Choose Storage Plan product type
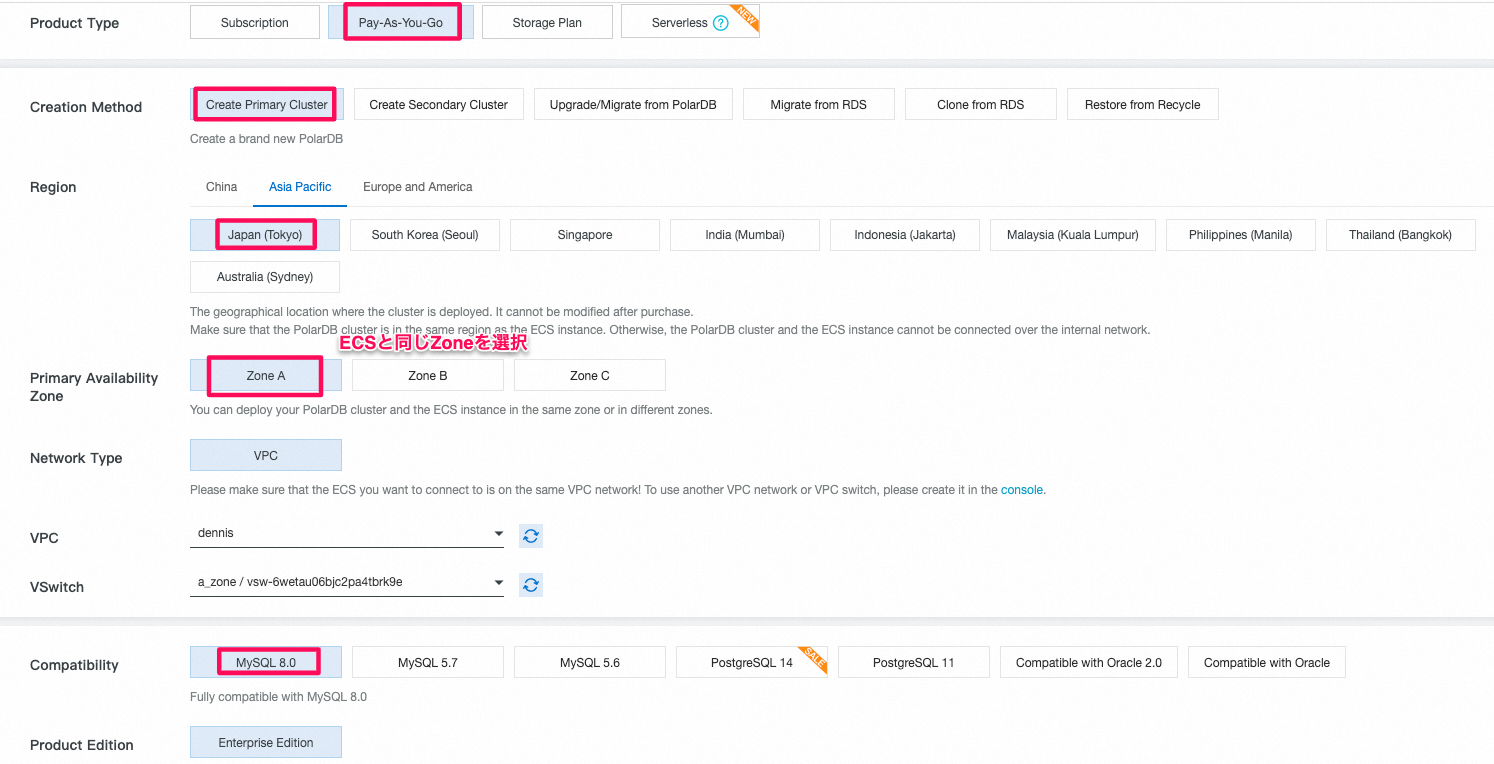Image resolution: width=1494 pixels, height=764 pixels. pyautogui.click(x=547, y=23)
